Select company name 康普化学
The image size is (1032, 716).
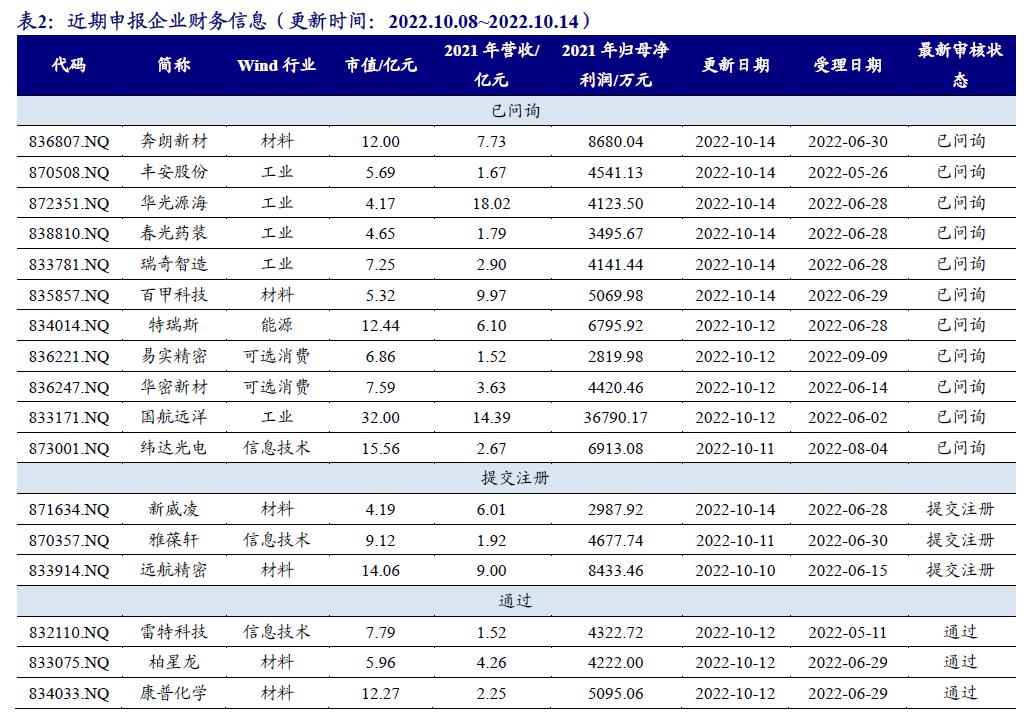tap(174, 694)
